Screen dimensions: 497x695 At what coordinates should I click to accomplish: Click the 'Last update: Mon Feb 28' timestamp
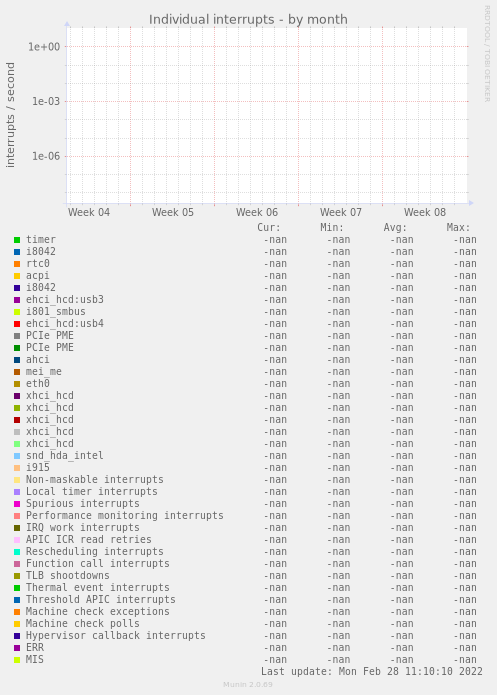point(372,671)
